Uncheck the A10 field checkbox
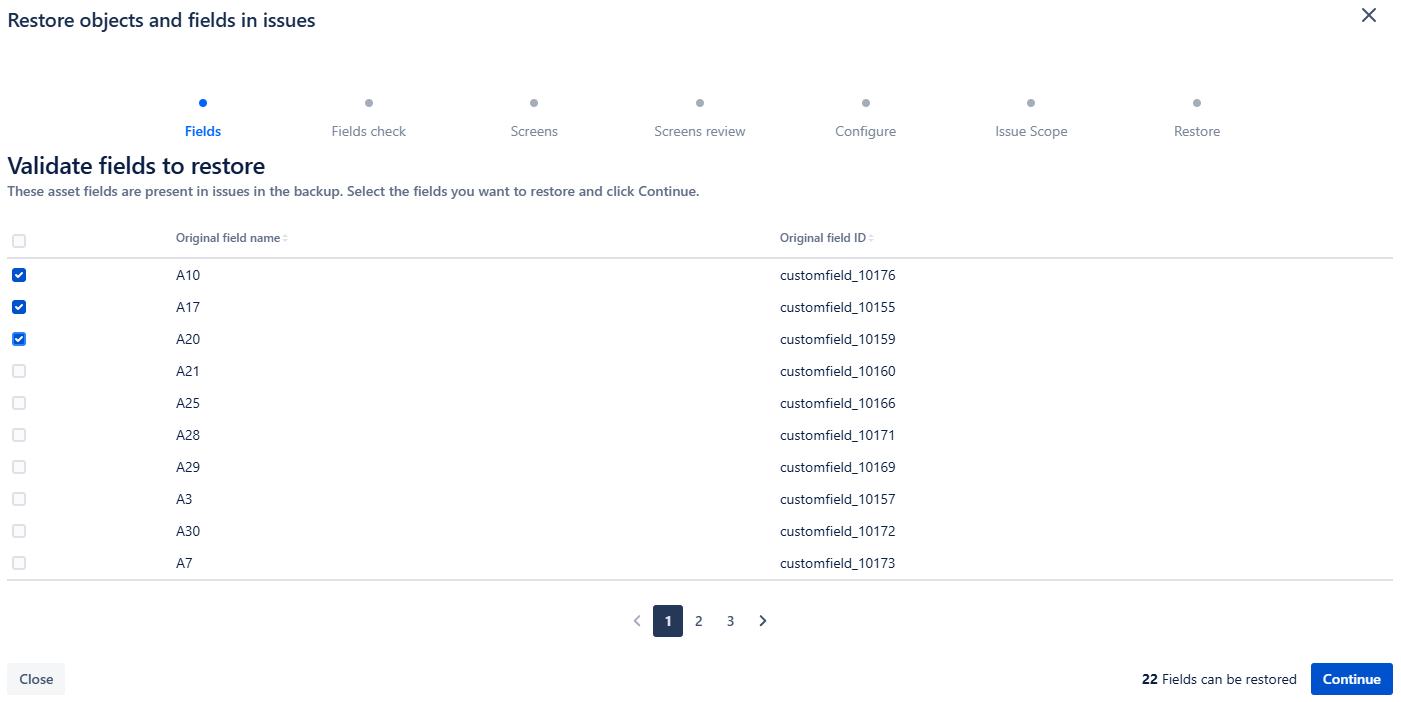Image resolution: width=1401 pixels, height=702 pixels. tap(19, 275)
